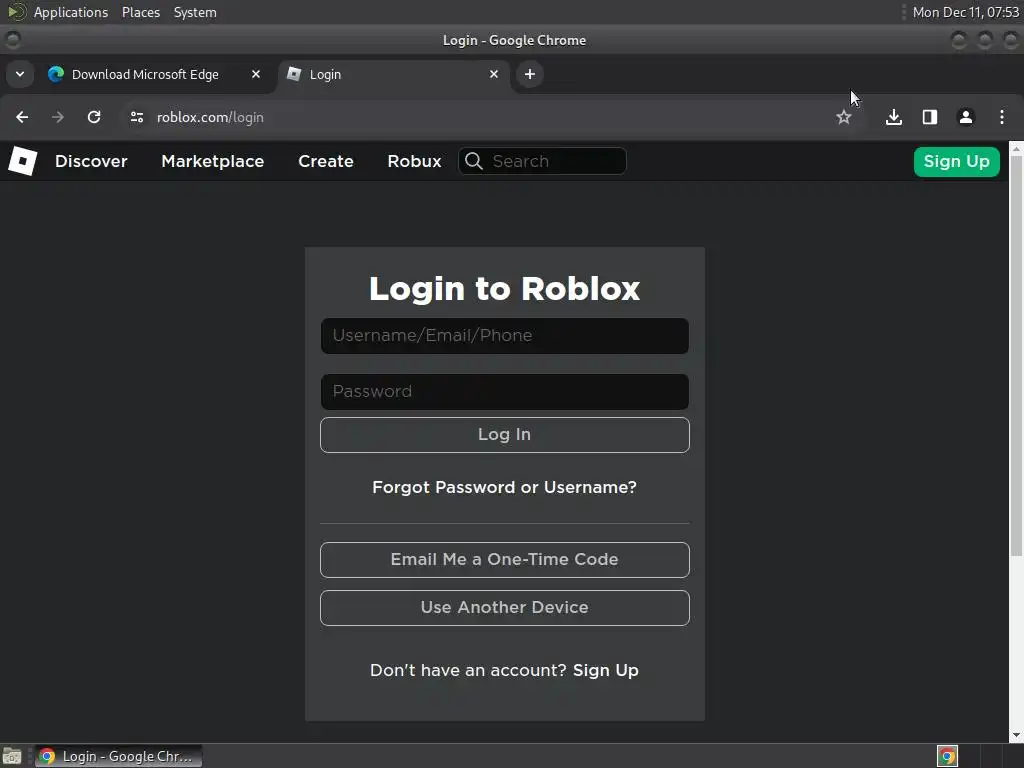
Task: Focus the Password field
Action: [x=505, y=392]
